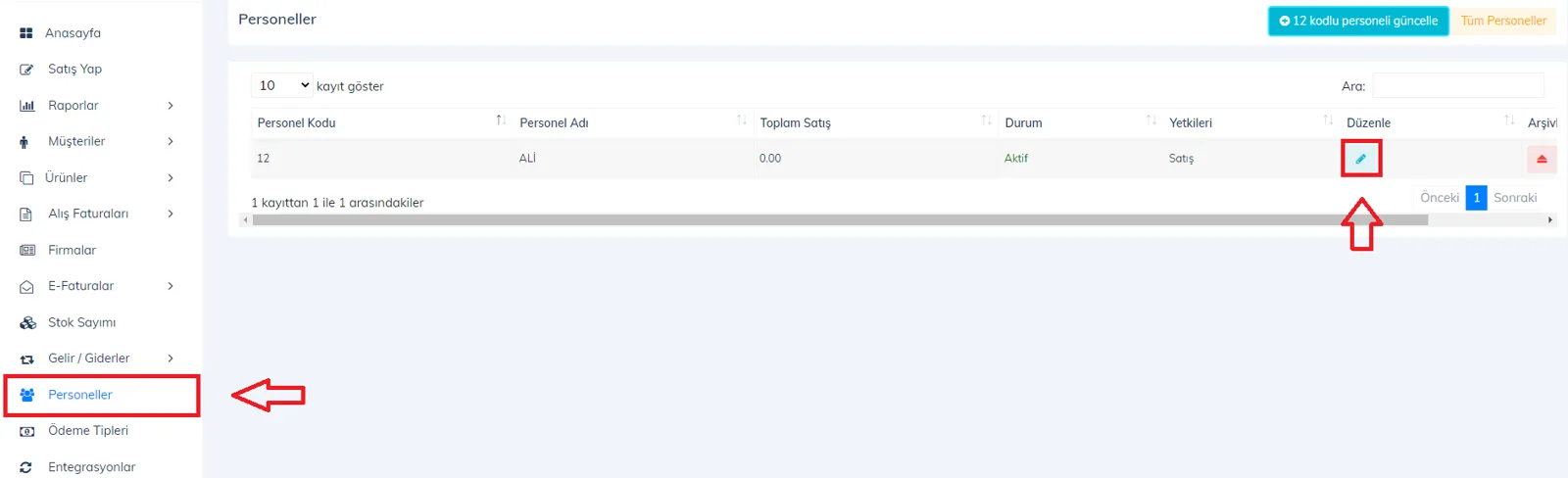Image resolution: width=1568 pixels, height=478 pixels.
Task: Sort by Durum column arrows
Action: [1151, 120]
